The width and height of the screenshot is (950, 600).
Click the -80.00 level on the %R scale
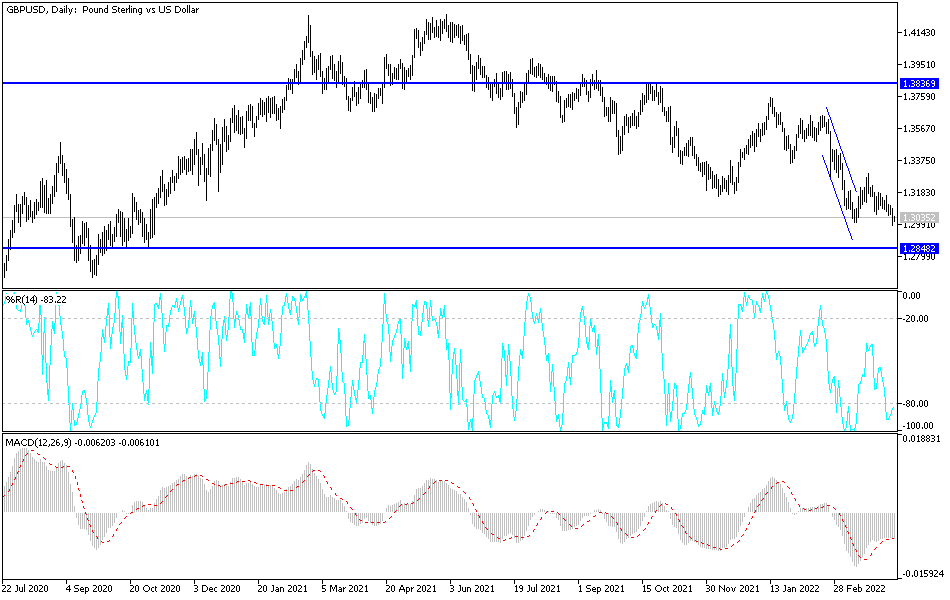(x=915, y=404)
